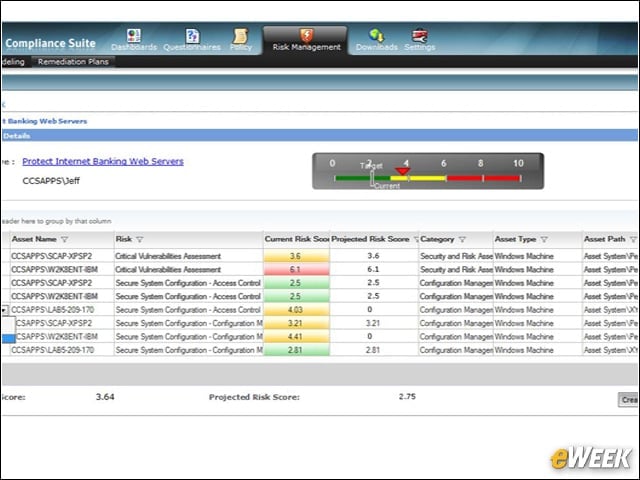This screenshot has width=640, height=480.
Task: Open the Asset Type column filter
Action: [544, 240]
